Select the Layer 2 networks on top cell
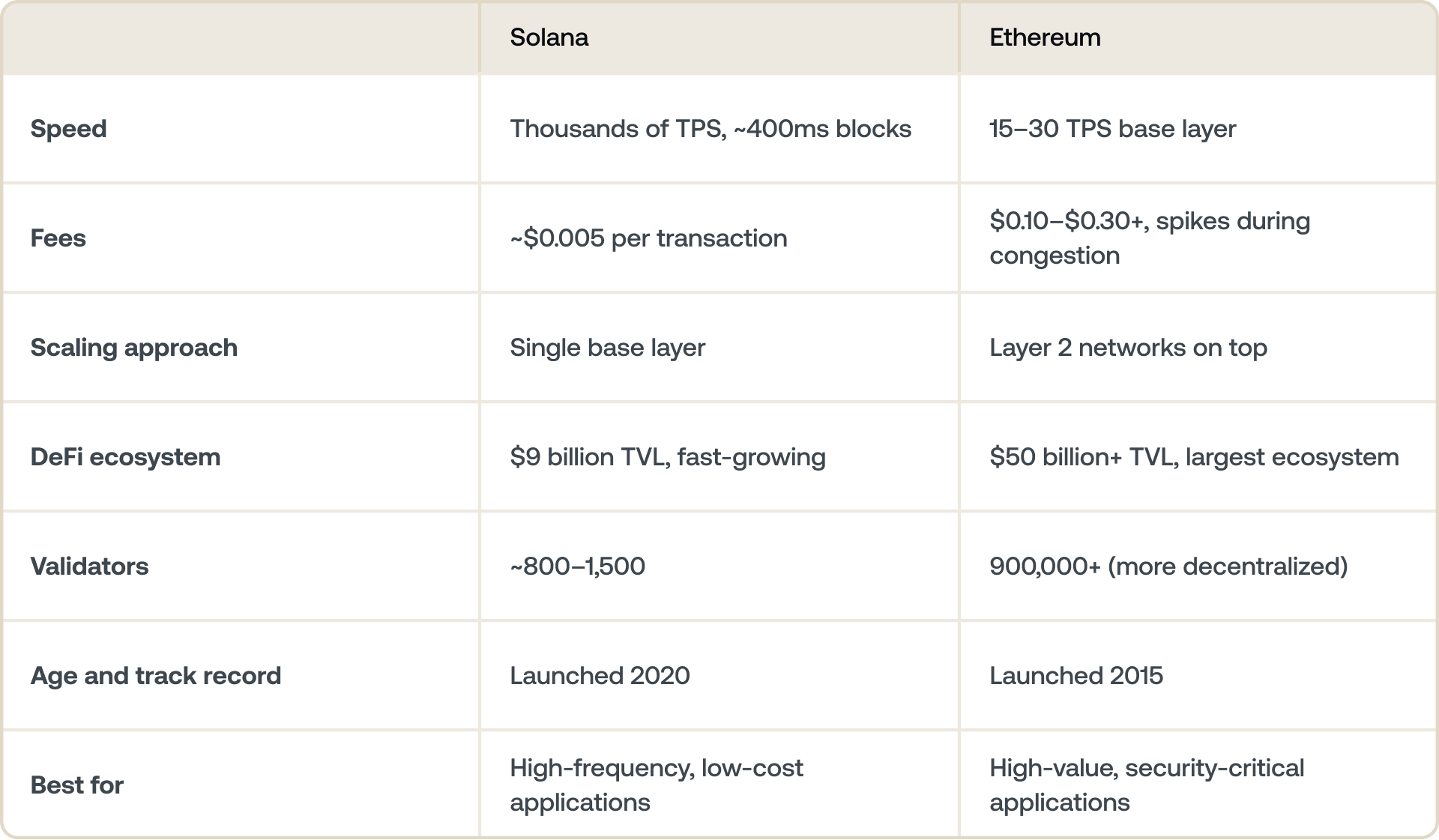The image size is (1439, 840). pos(1128,348)
